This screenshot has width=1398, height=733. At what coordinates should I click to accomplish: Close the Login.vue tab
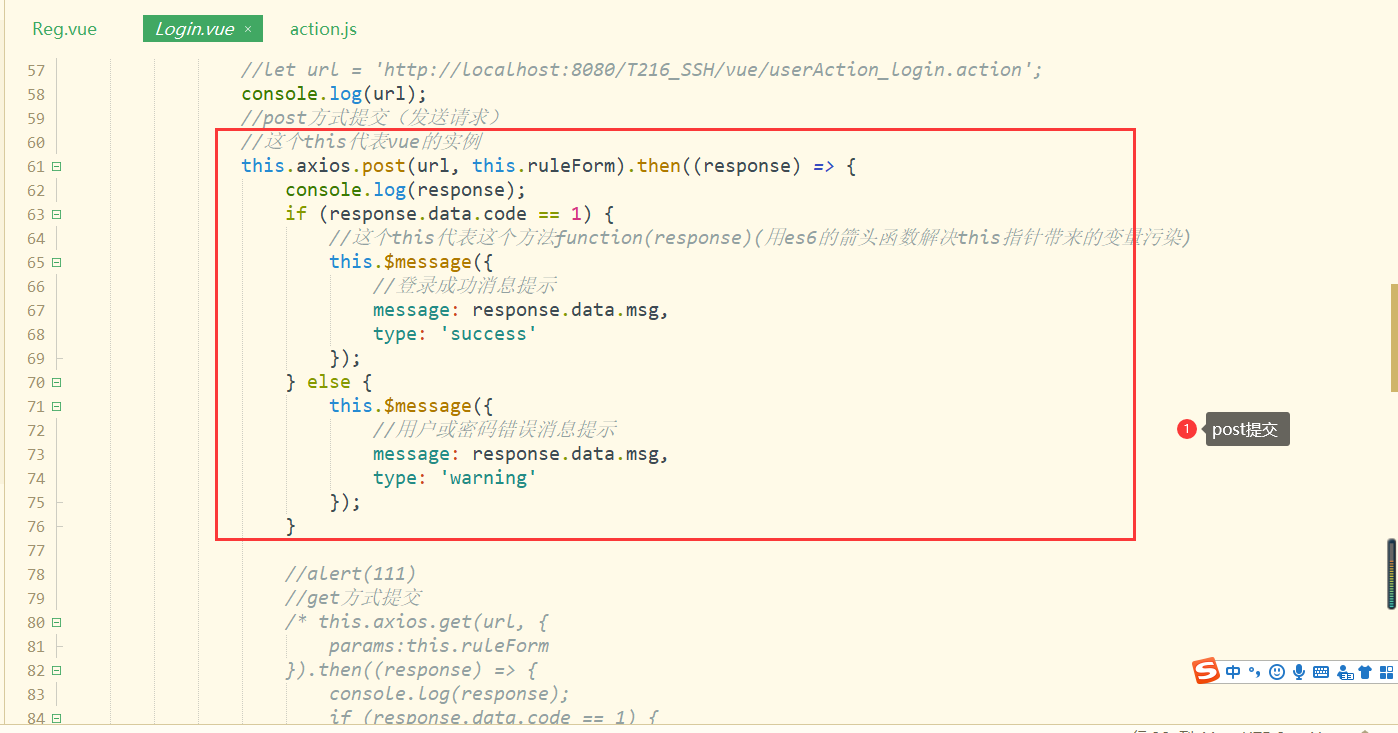pyautogui.click(x=248, y=29)
